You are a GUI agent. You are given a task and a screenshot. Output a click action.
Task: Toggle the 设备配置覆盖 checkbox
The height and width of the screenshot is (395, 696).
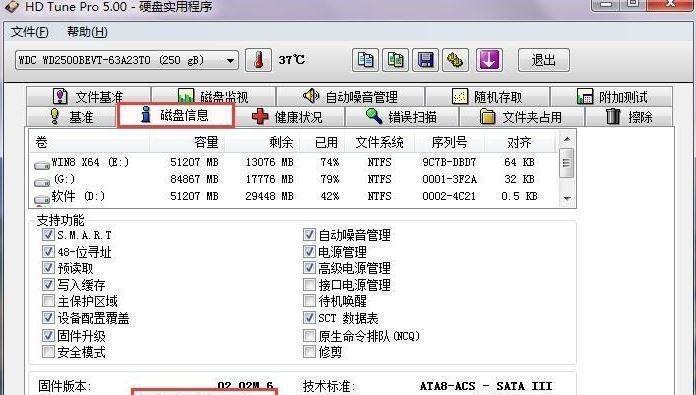click(48, 317)
